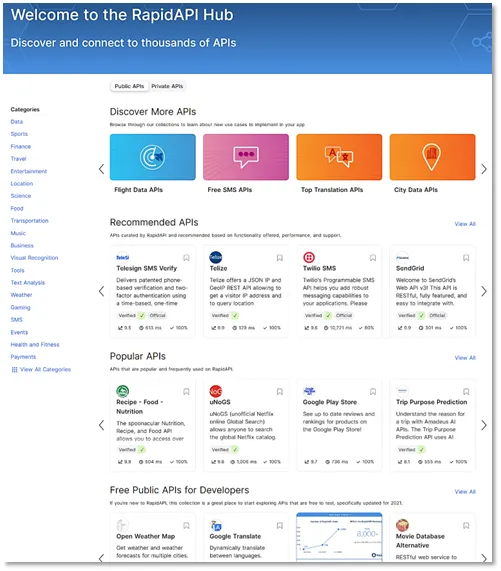Viewport: 501px width, 571px height.
Task: View all Free Public APIs for Developers
Action: coord(465,492)
